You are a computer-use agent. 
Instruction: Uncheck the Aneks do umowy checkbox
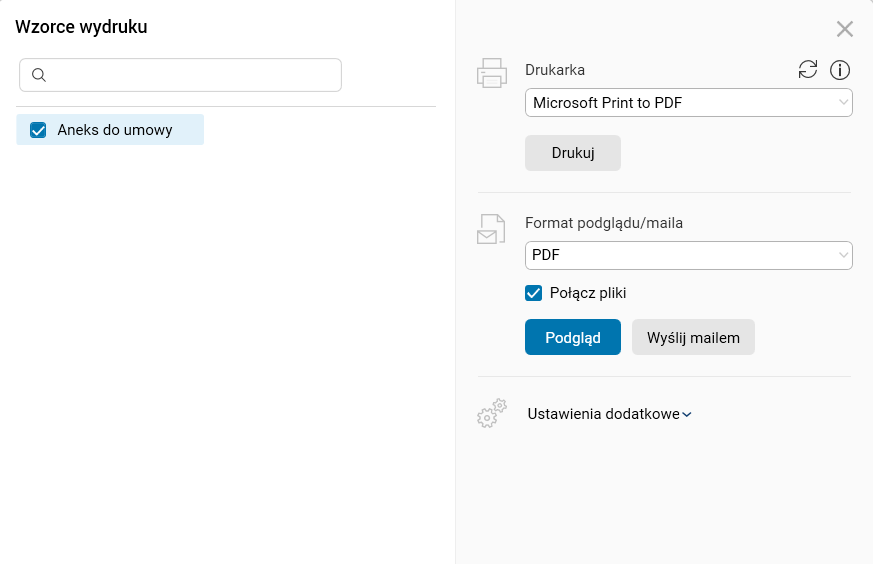point(39,130)
